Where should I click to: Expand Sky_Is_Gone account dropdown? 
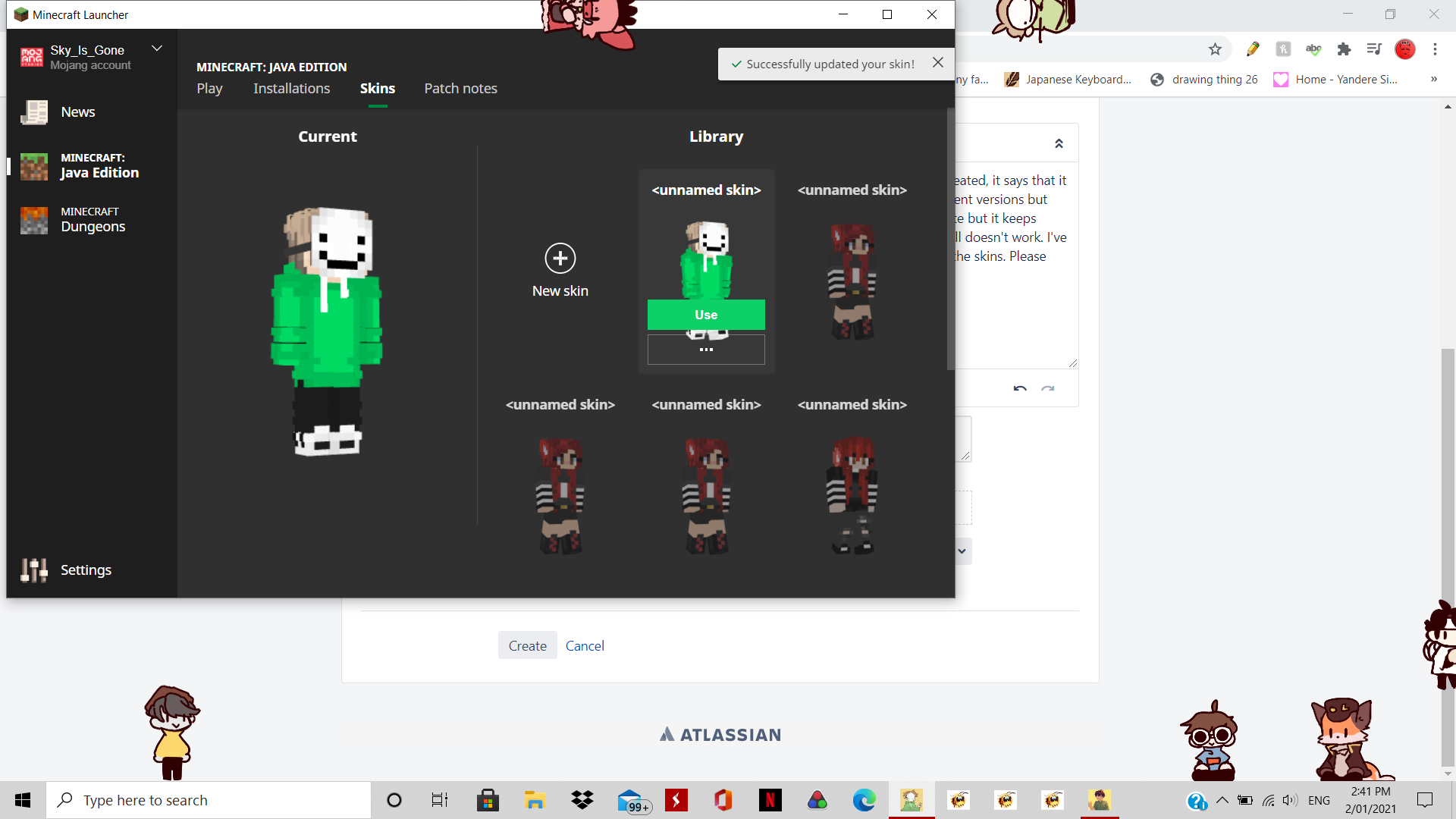(x=157, y=49)
